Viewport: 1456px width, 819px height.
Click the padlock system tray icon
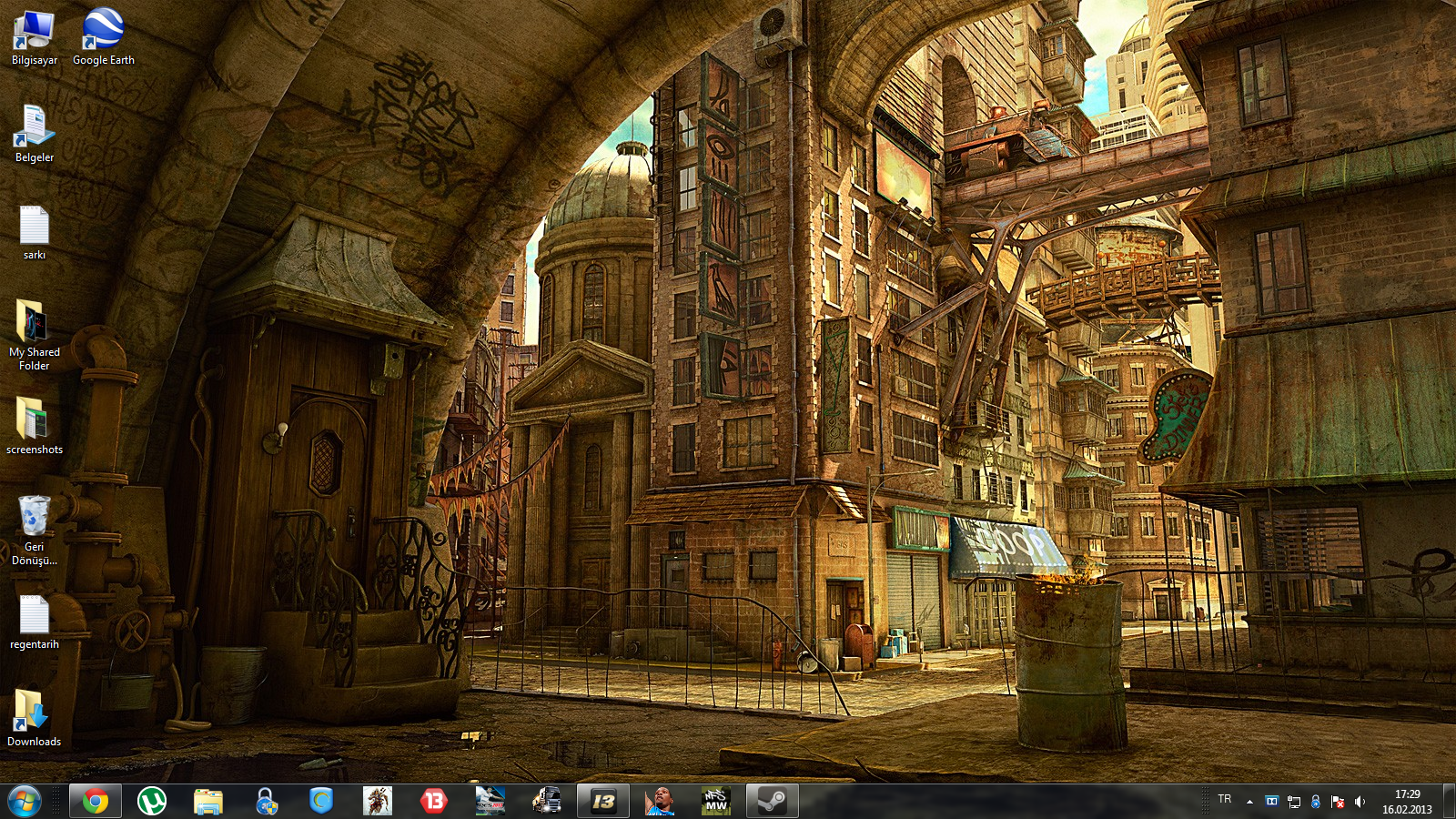tap(1315, 802)
